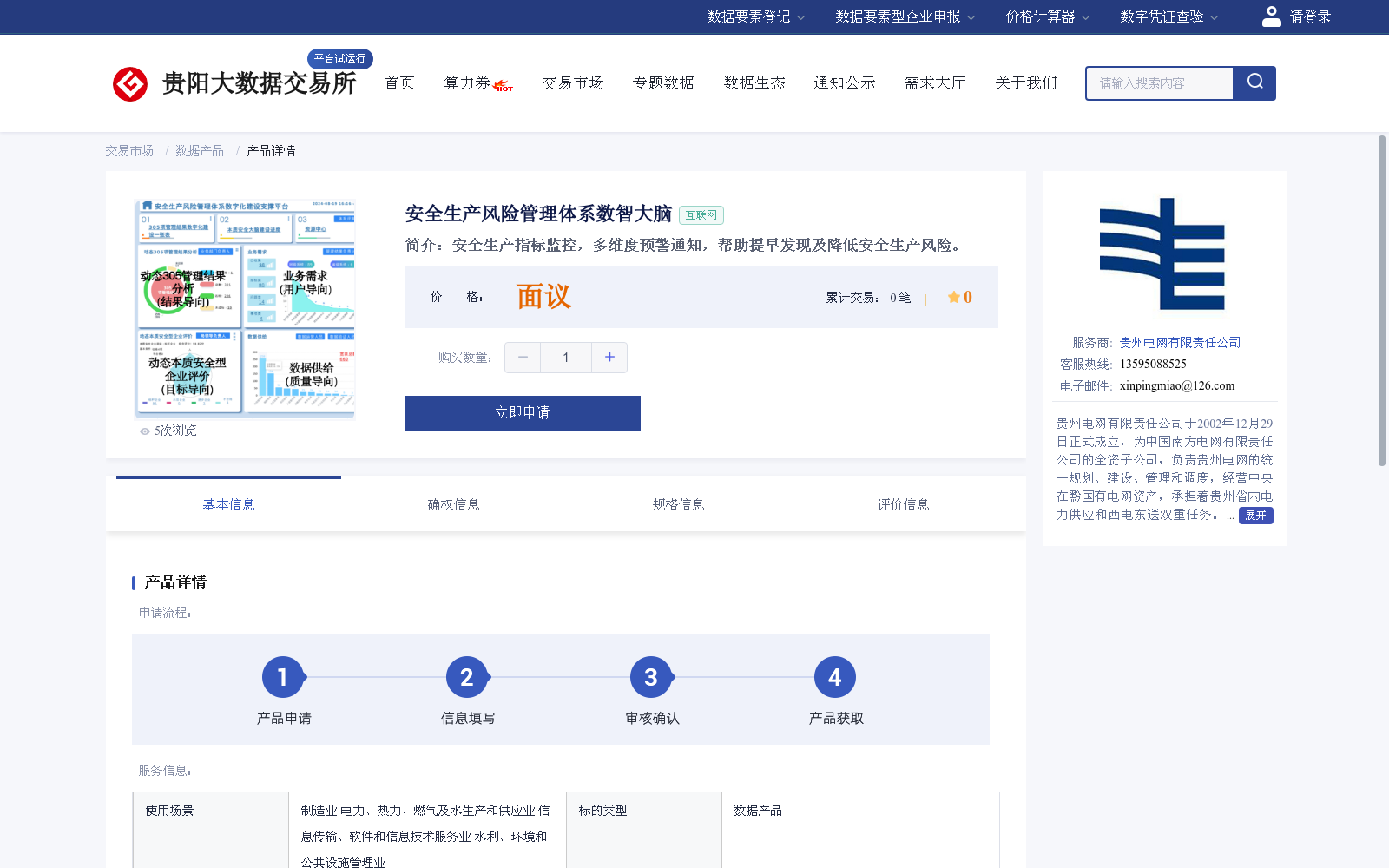This screenshot has height=868, width=1389.
Task: Increase purchase quantity with plus button
Action: (x=609, y=358)
